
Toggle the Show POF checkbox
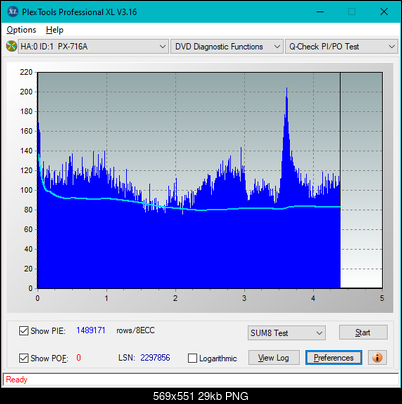pyautogui.click(x=24, y=358)
